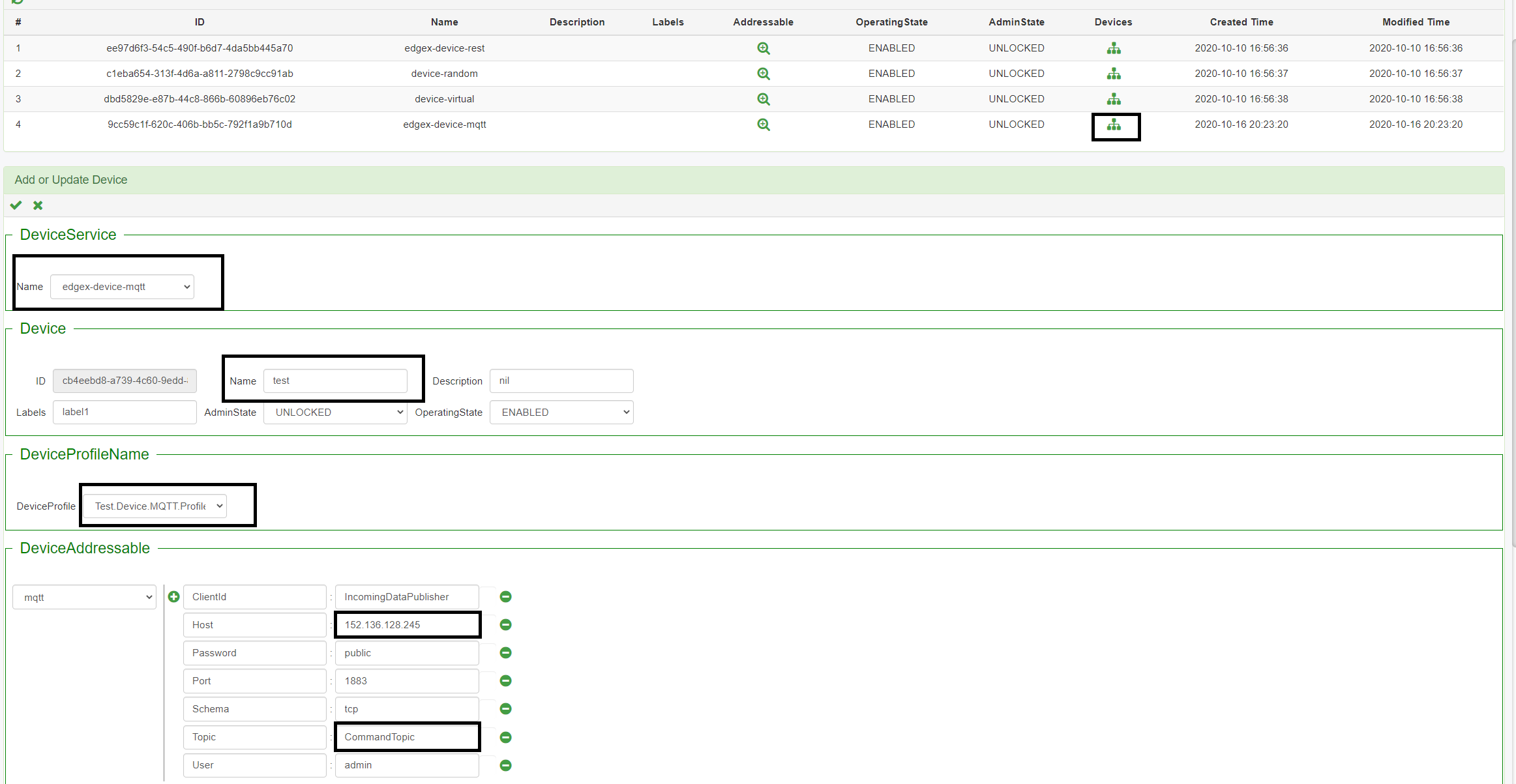The image size is (1516, 784).
Task: Toggle the remove icon next to Port field
Action: coord(505,681)
